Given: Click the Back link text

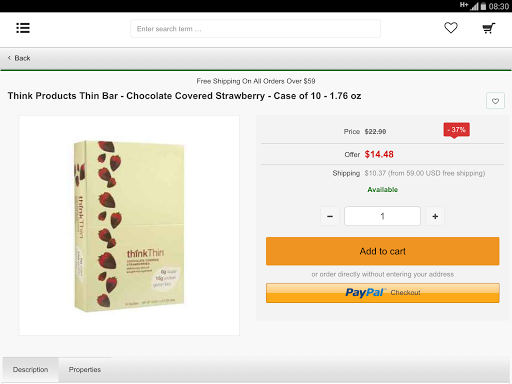Looking at the screenshot, I should pyautogui.click(x=22, y=58).
